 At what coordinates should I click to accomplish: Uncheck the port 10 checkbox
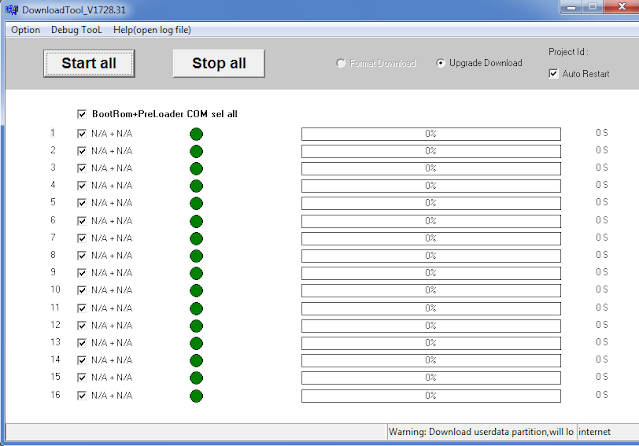82,290
